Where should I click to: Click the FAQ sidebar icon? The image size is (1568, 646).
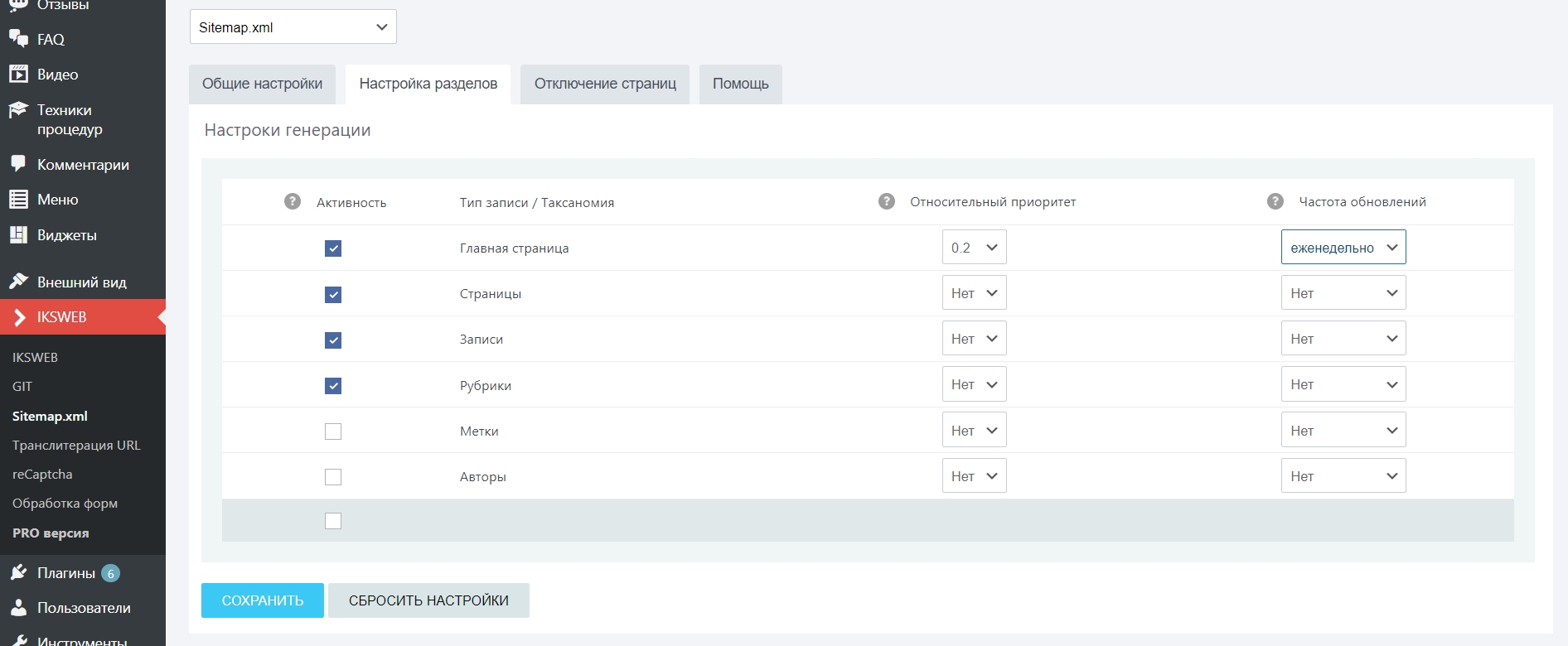18,39
